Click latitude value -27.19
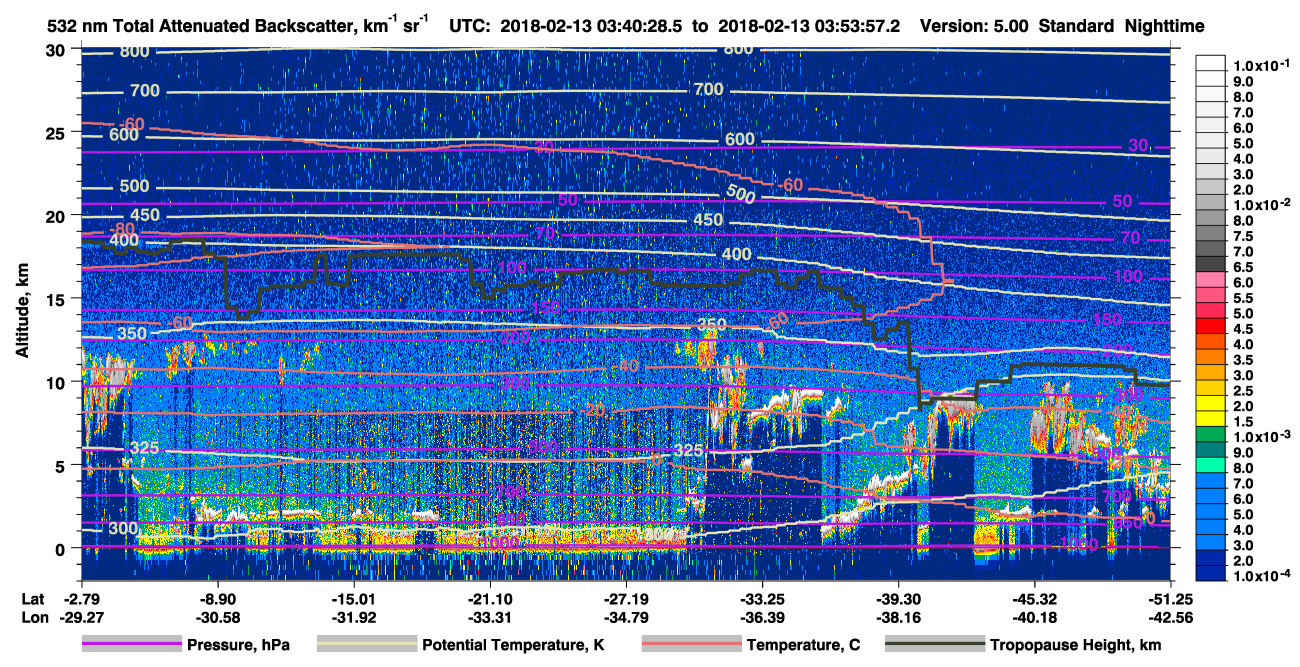This screenshot has width=1300, height=667. coord(626,598)
